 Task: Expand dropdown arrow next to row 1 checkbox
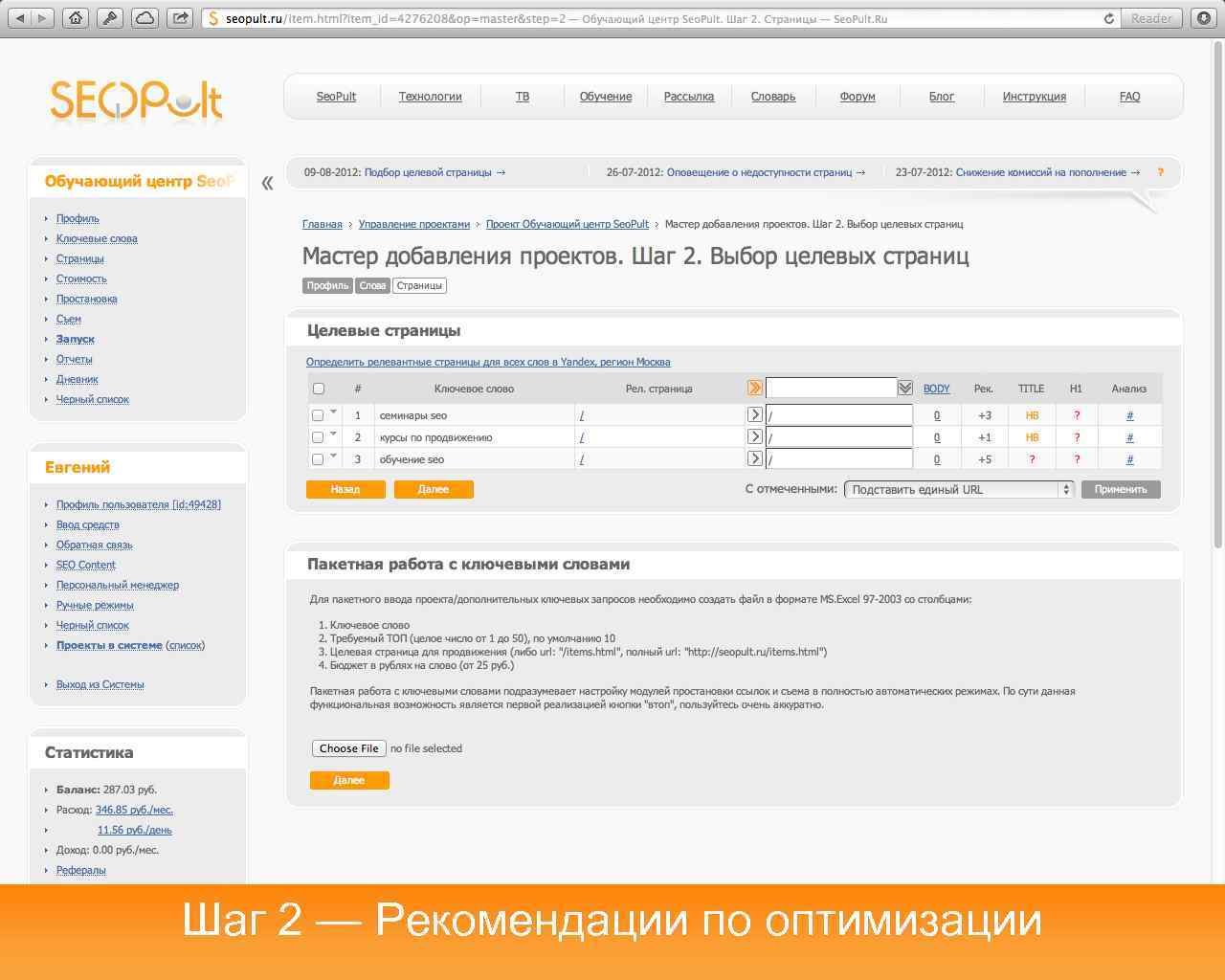333,414
